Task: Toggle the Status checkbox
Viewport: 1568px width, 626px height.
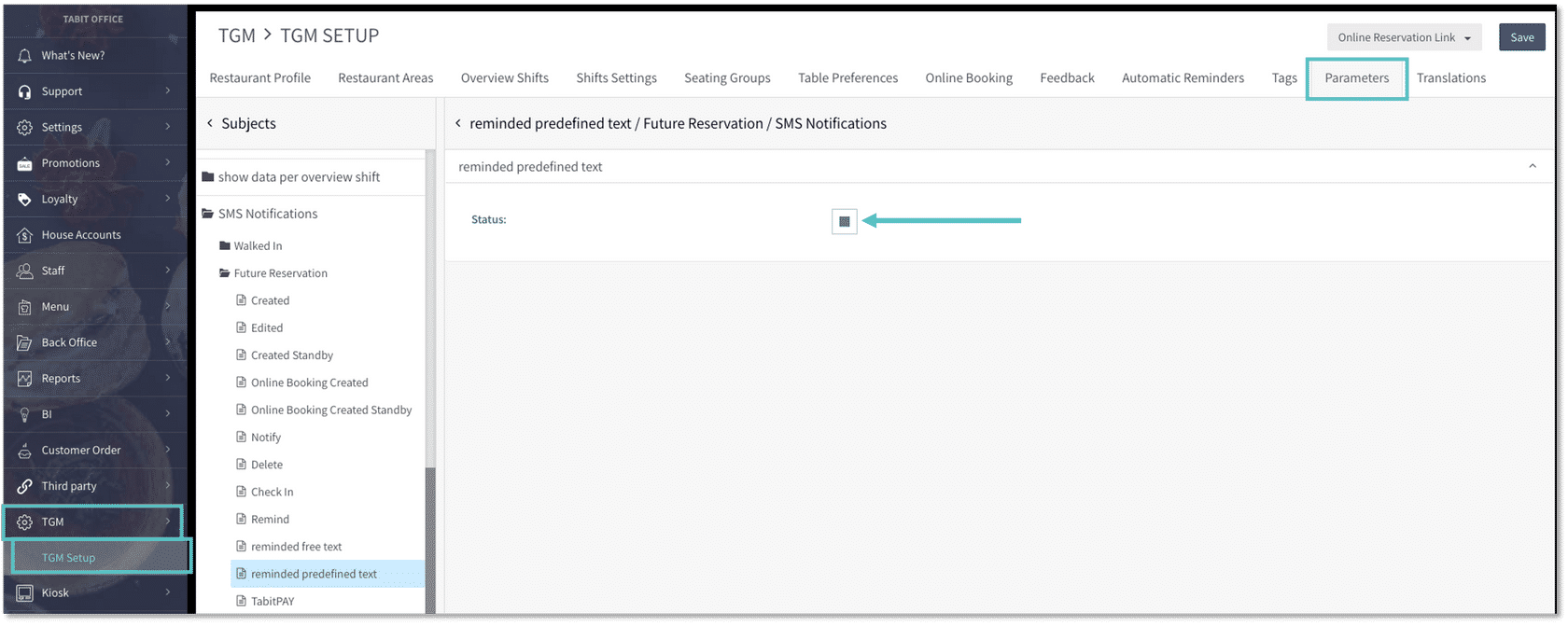Action: (844, 221)
